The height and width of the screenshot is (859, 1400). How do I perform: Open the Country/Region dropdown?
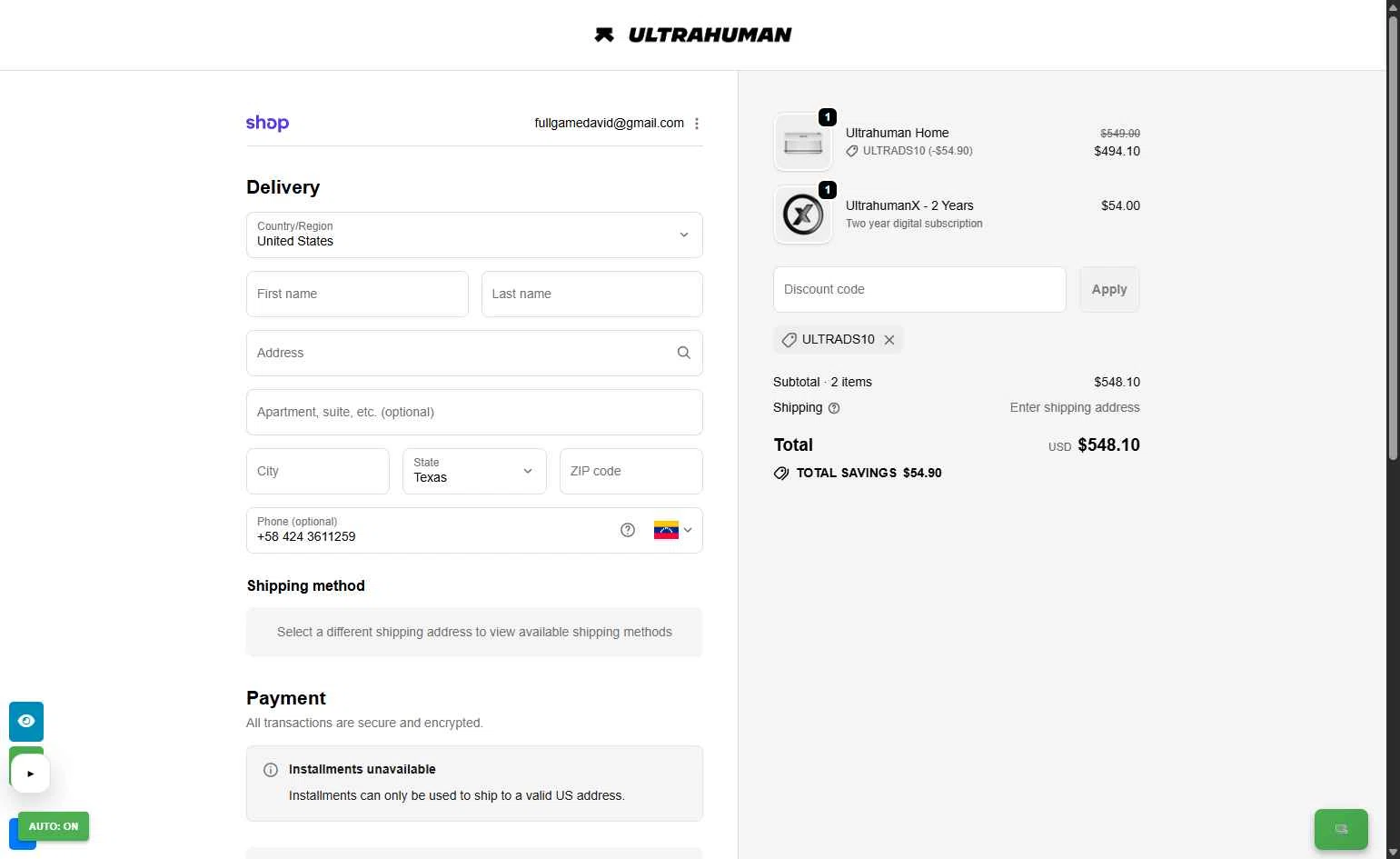pyautogui.click(x=474, y=235)
